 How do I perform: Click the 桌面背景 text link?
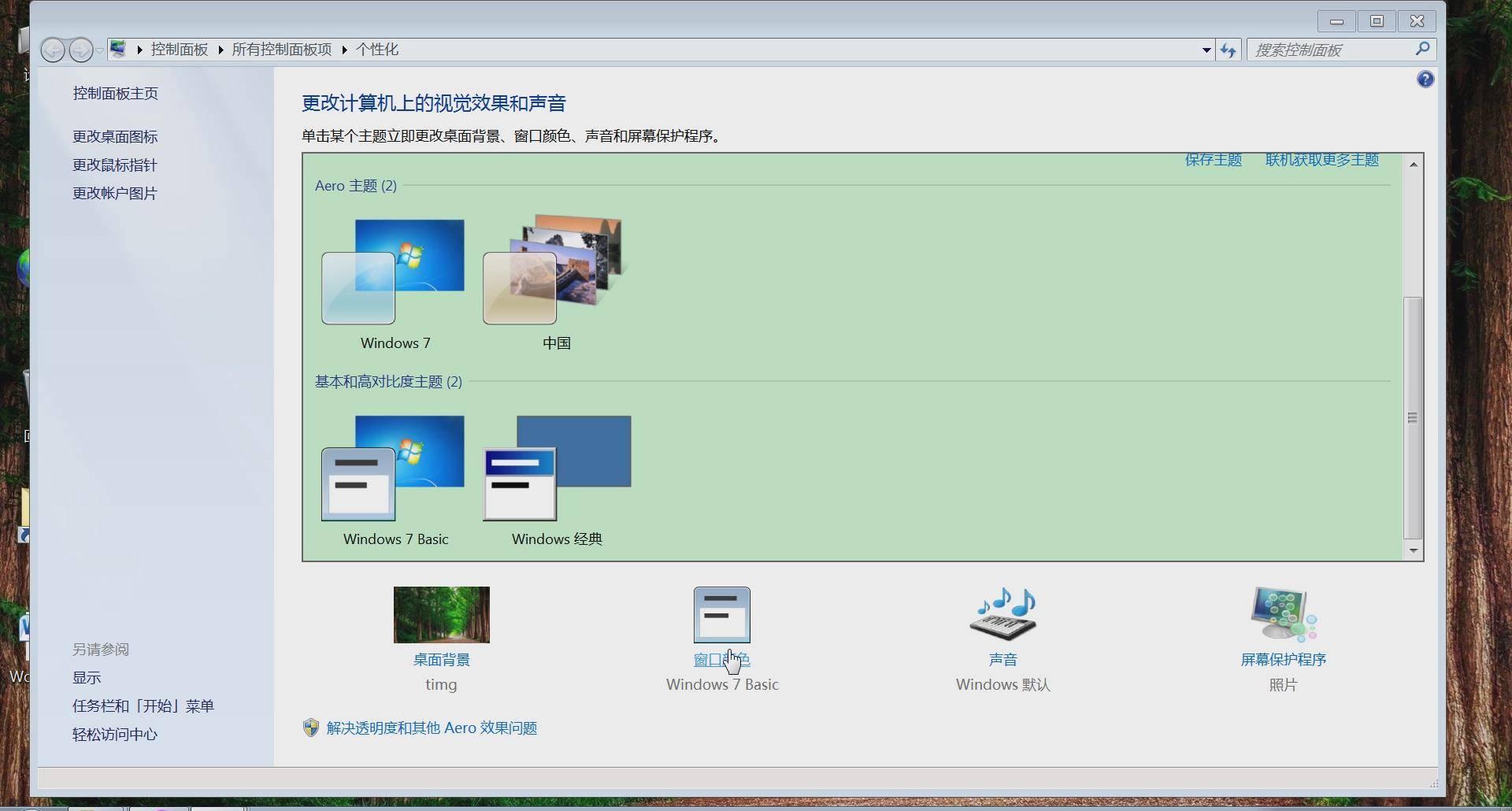tap(442, 660)
